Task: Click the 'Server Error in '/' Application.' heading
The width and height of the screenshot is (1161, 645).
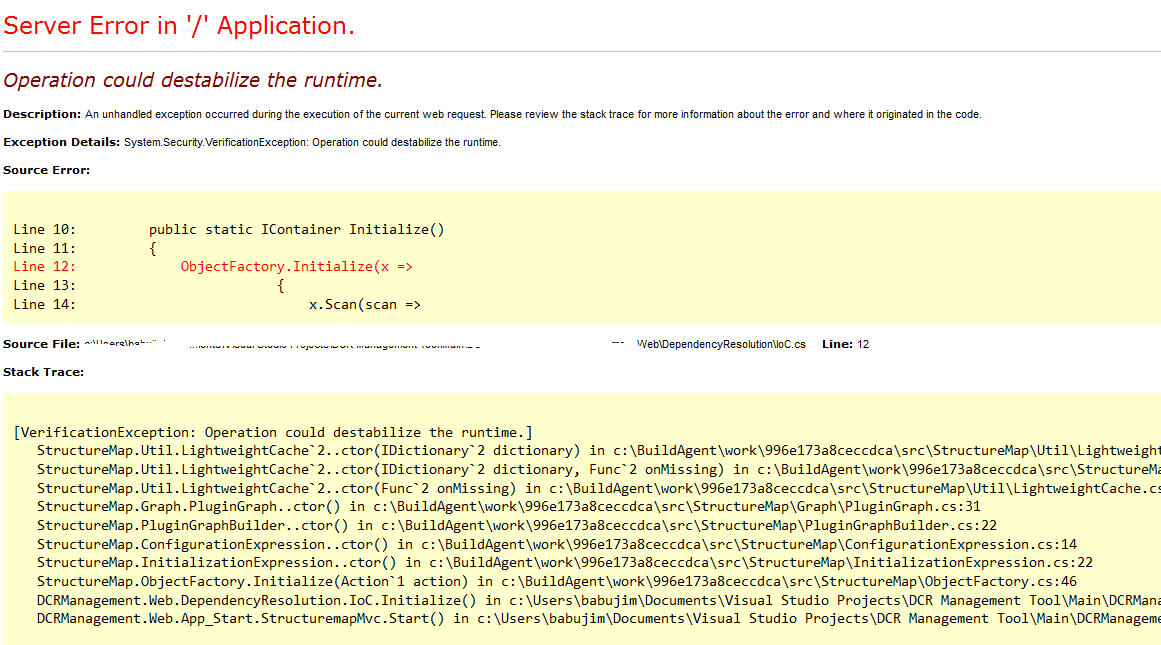Action: (x=178, y=26)
